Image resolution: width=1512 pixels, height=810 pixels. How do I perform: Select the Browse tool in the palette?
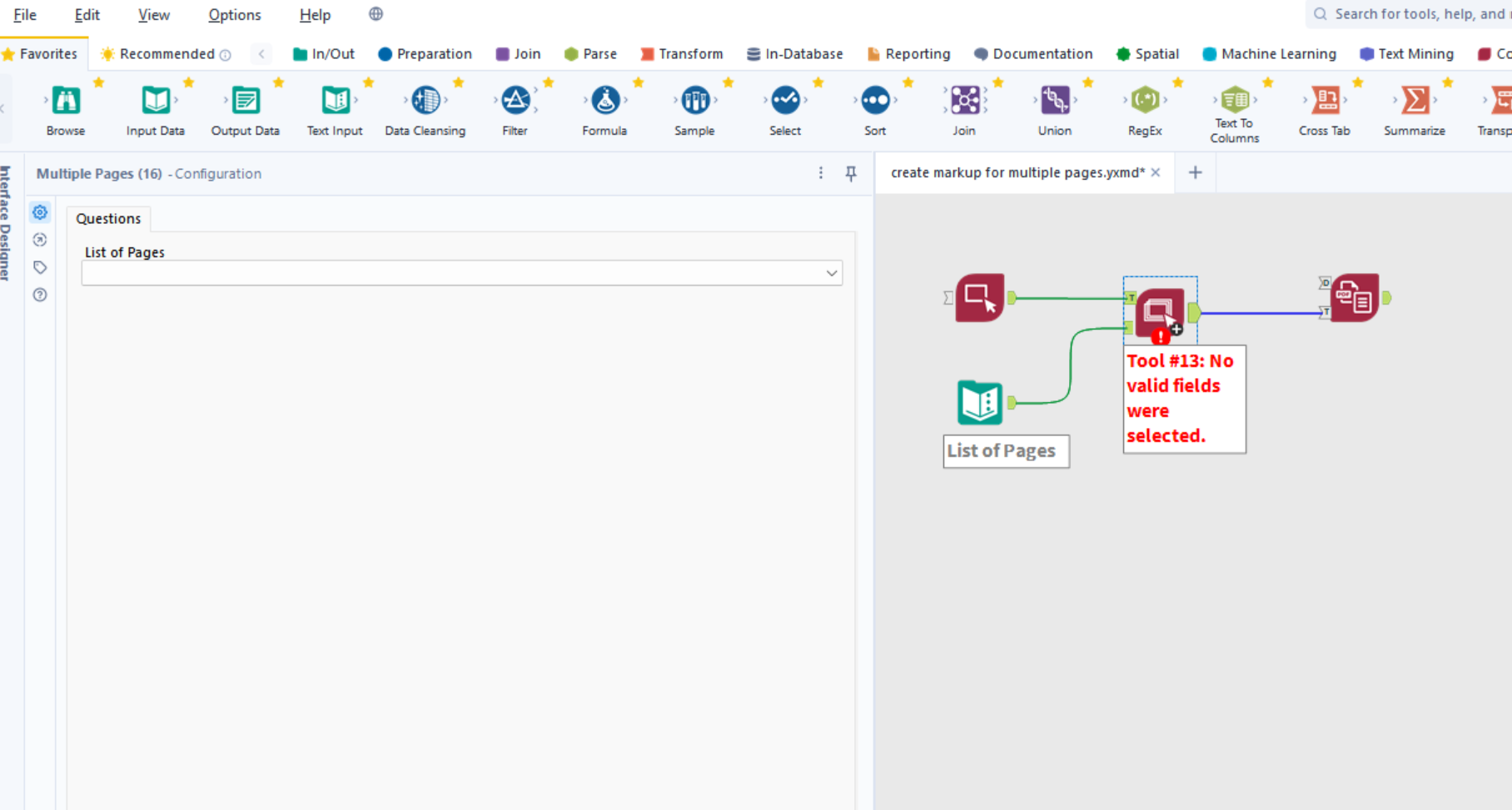pyautogui.click(x=65, y=100)
